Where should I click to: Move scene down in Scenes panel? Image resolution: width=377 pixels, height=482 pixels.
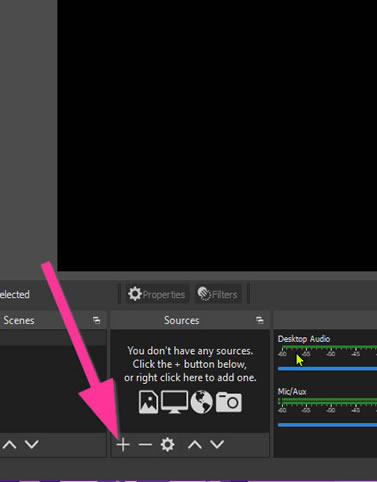pos(32,444)
